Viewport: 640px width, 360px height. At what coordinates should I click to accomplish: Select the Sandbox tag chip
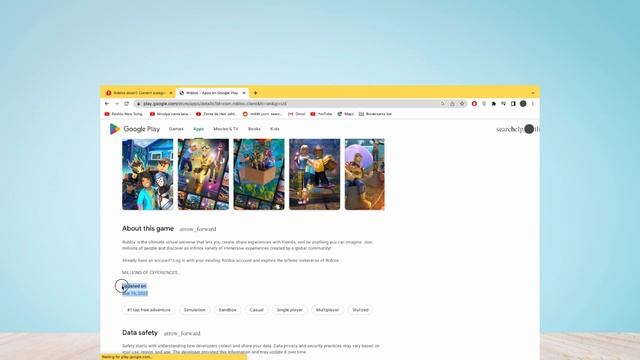tap(227, 310)
